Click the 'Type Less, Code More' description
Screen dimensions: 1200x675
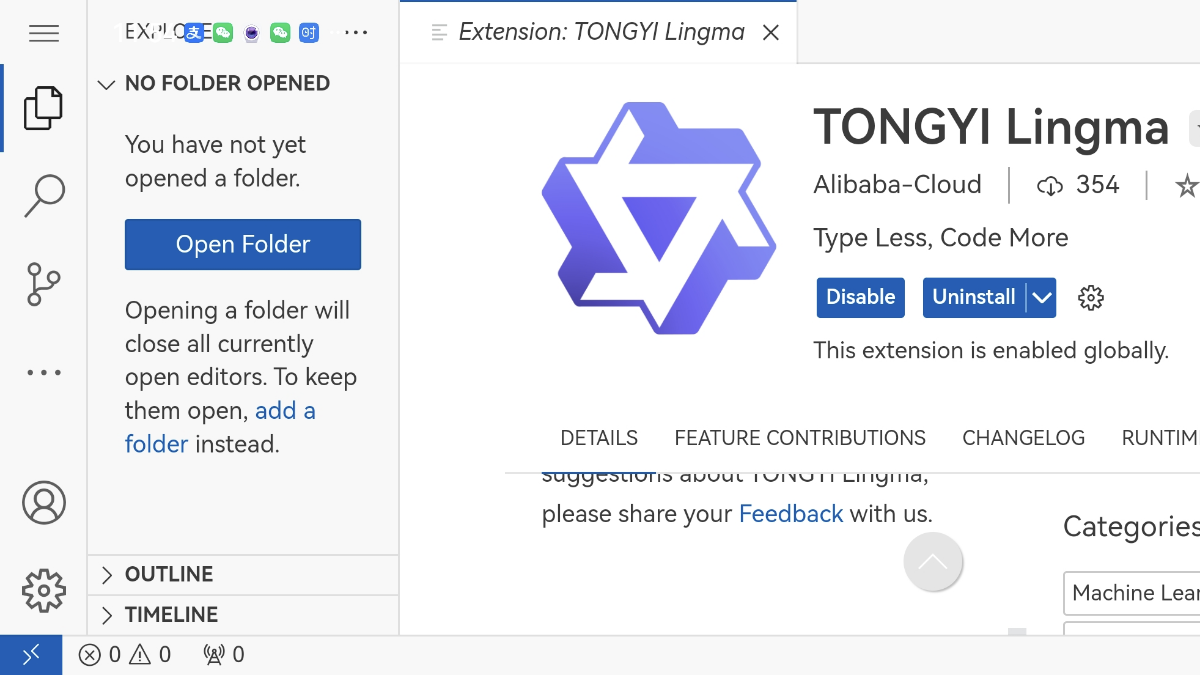click(941, 238)
